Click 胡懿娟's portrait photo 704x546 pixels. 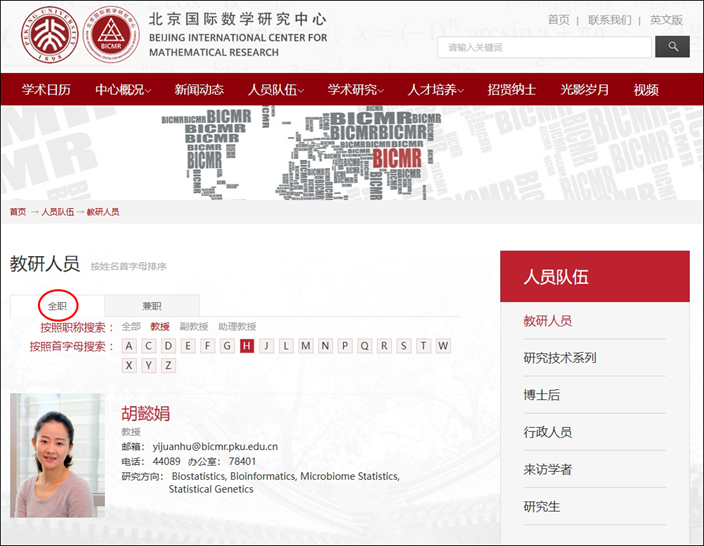[57, 455]
